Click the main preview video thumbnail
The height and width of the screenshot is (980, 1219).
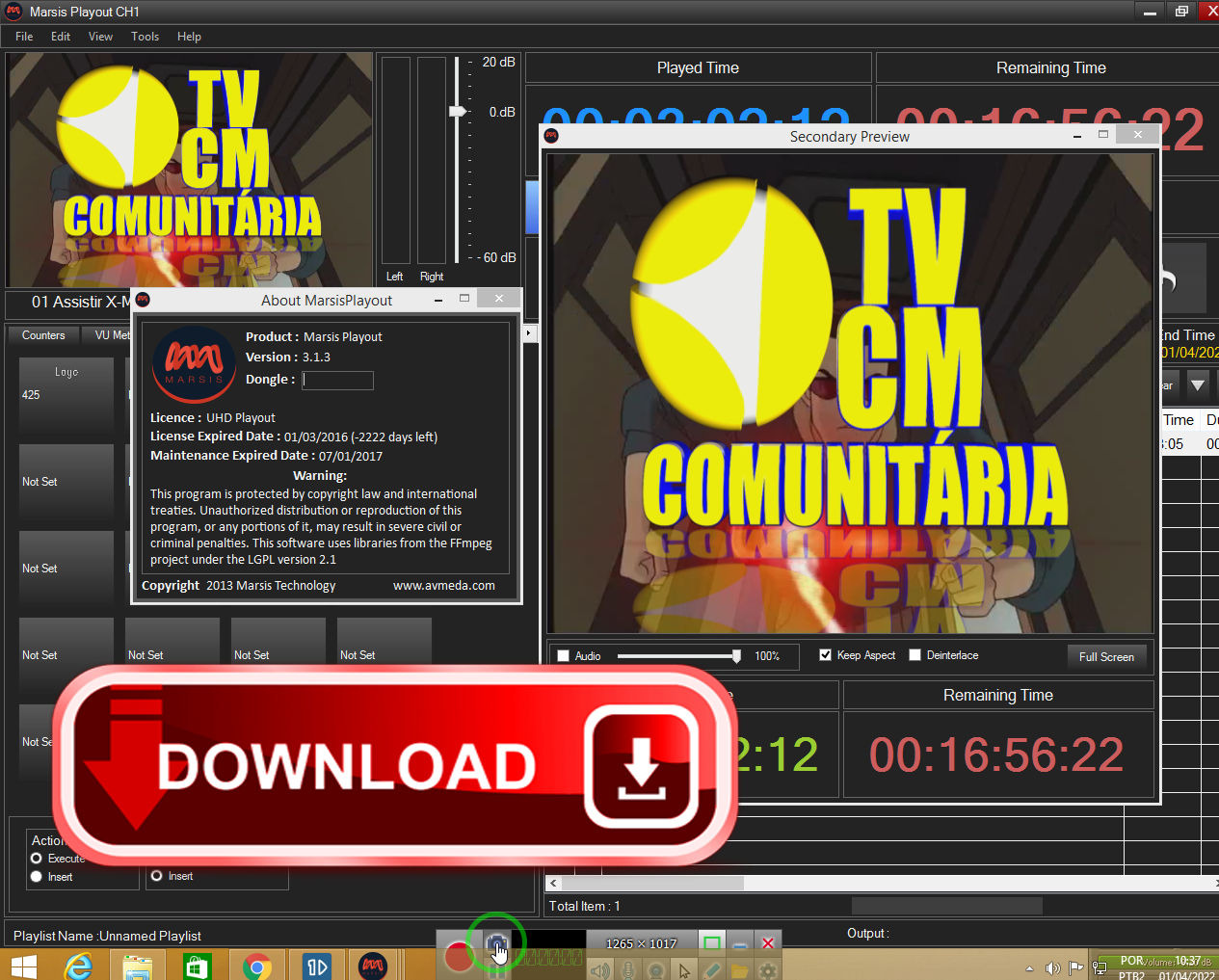[x=190, y=170]
